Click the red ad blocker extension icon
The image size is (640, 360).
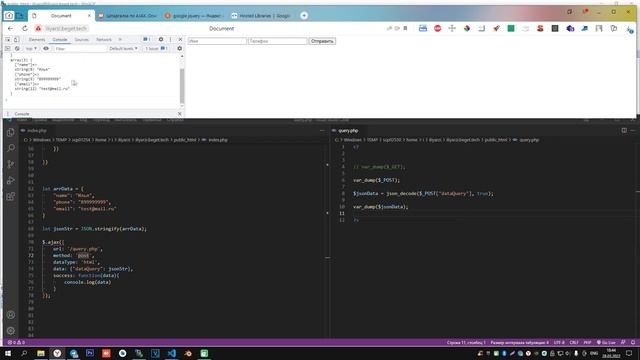coord(438,29)
